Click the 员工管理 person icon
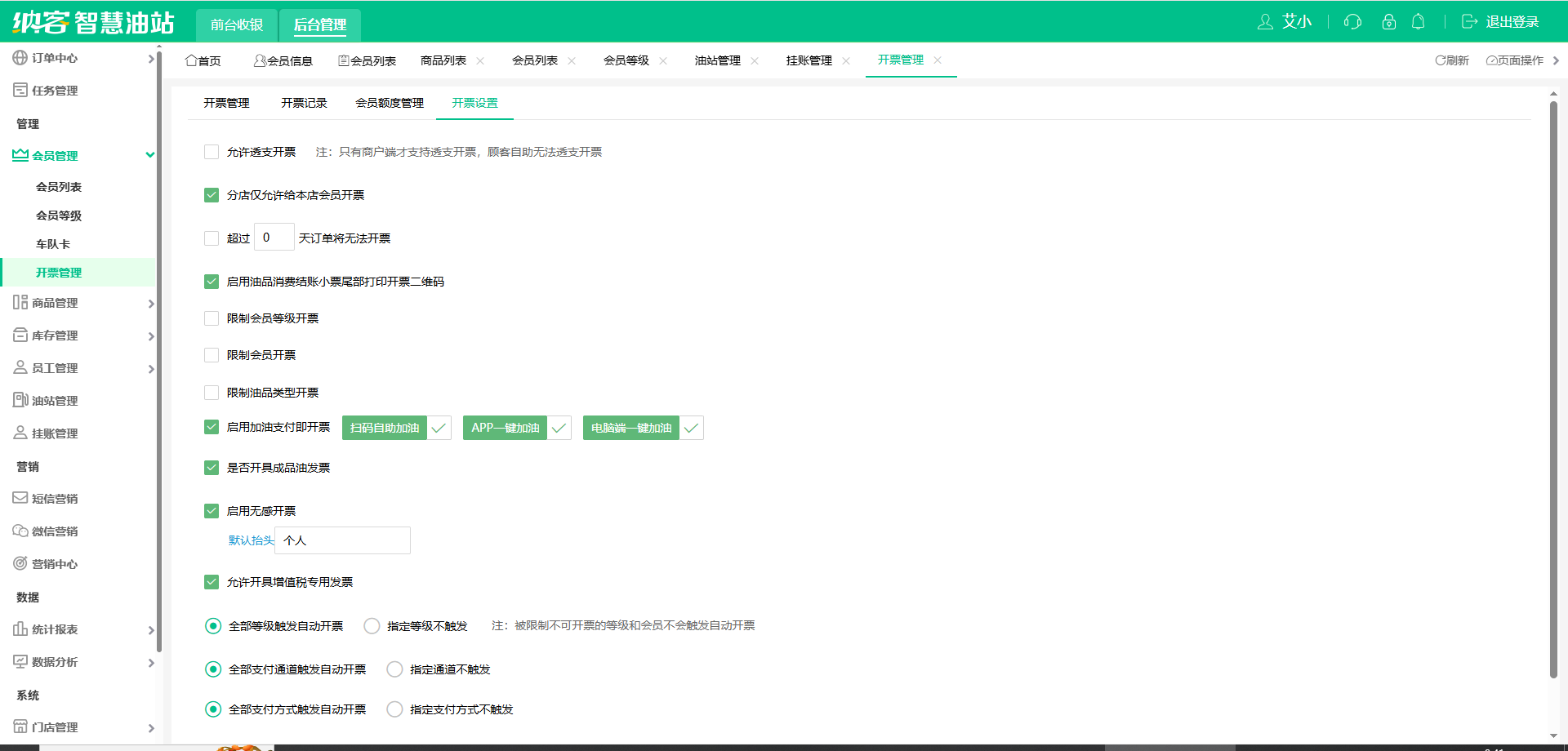This screenshot has height=751, width=1568. [x=20, y=367]
